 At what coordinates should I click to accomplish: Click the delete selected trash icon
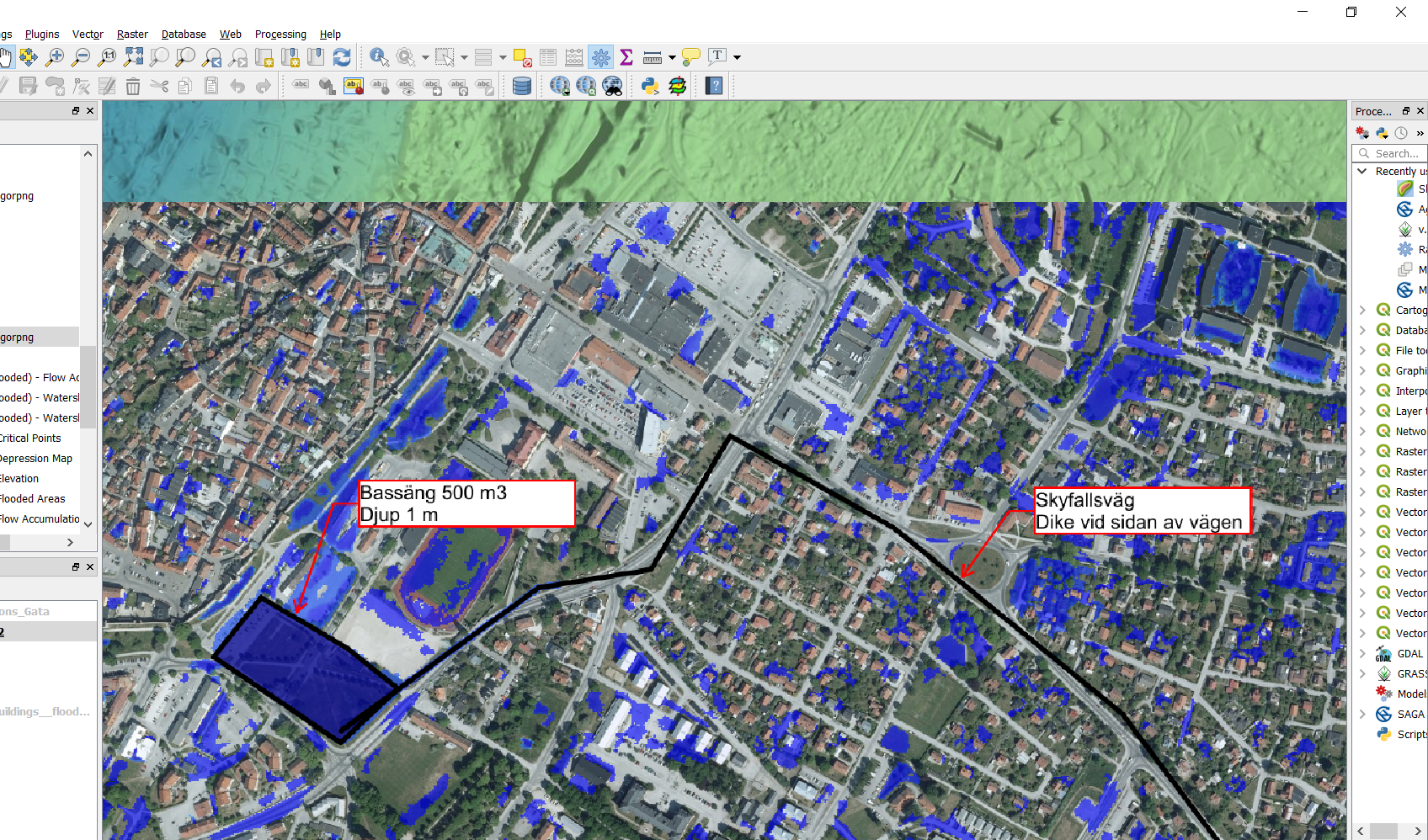tap(133, 86)
